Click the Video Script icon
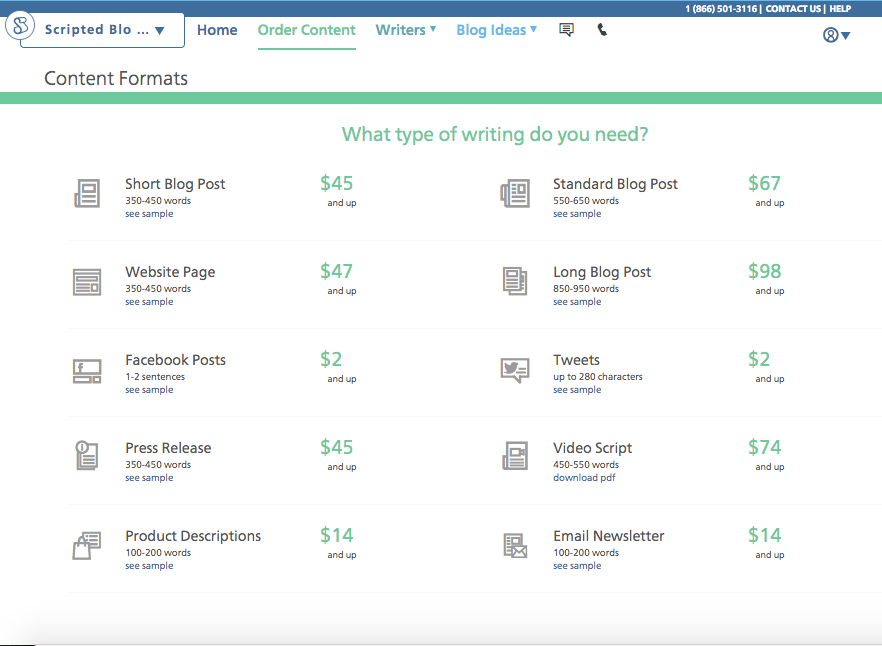 coord(515,456)
